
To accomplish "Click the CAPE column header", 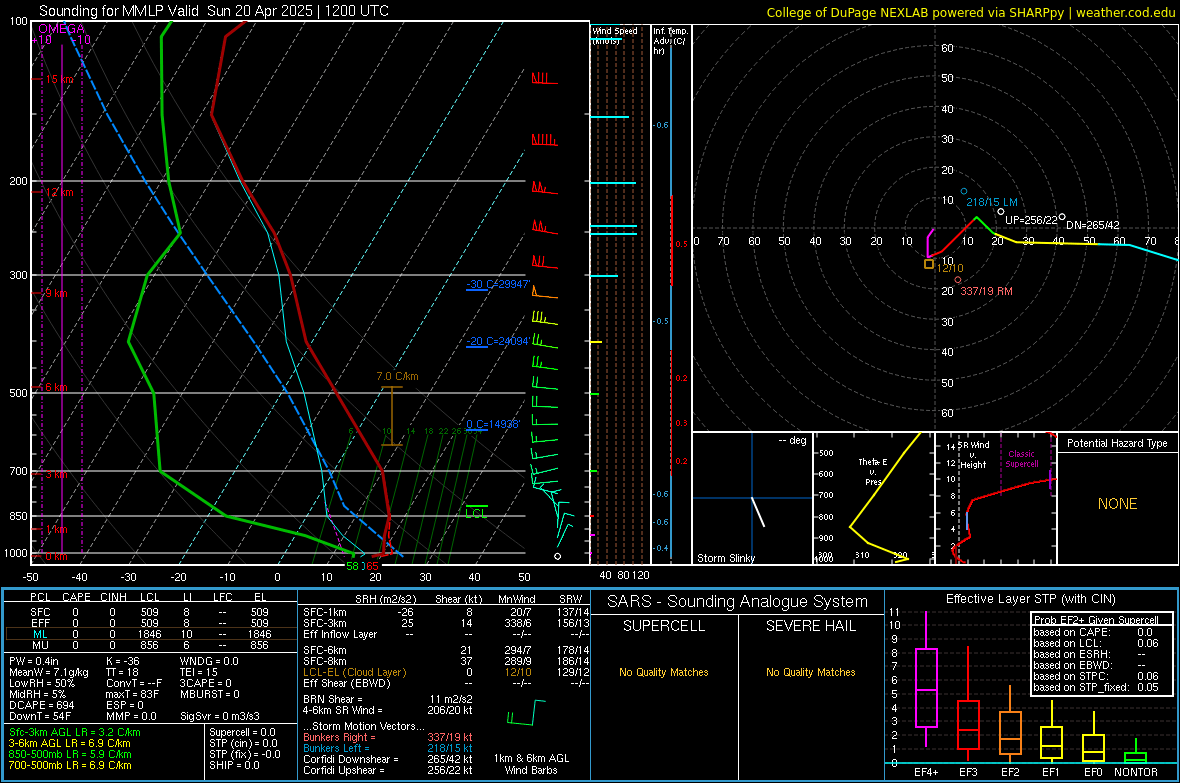I will coord(76,597).
